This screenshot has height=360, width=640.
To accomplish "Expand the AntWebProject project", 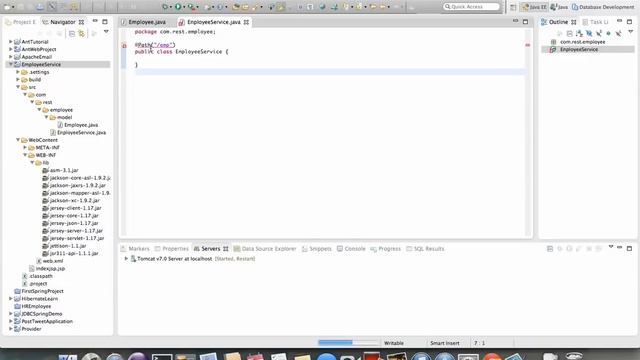I will click(x=11, y=49).
